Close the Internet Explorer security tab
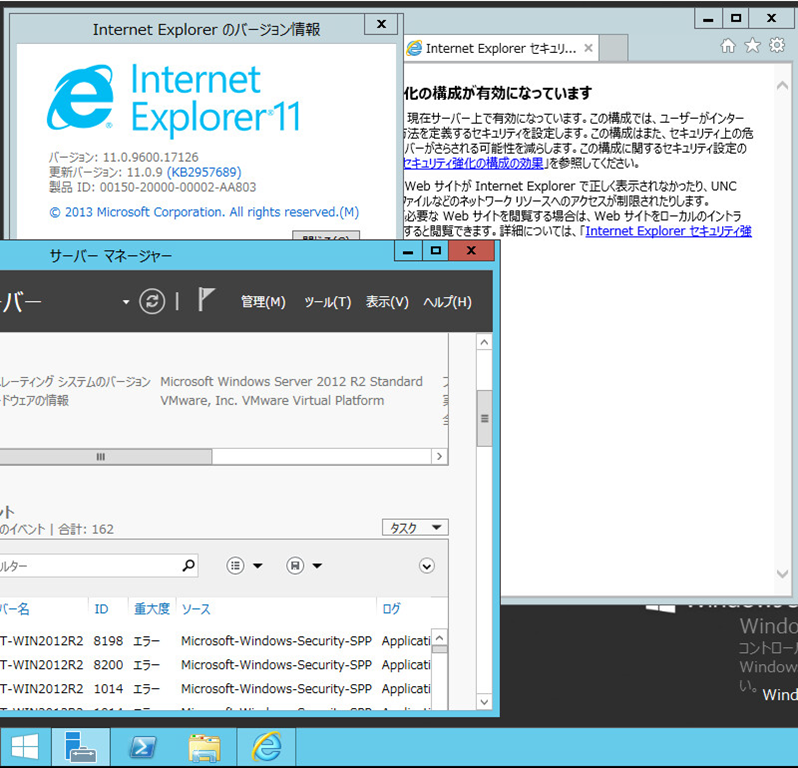Screen dimensions: 798x768 click(588, 48)
